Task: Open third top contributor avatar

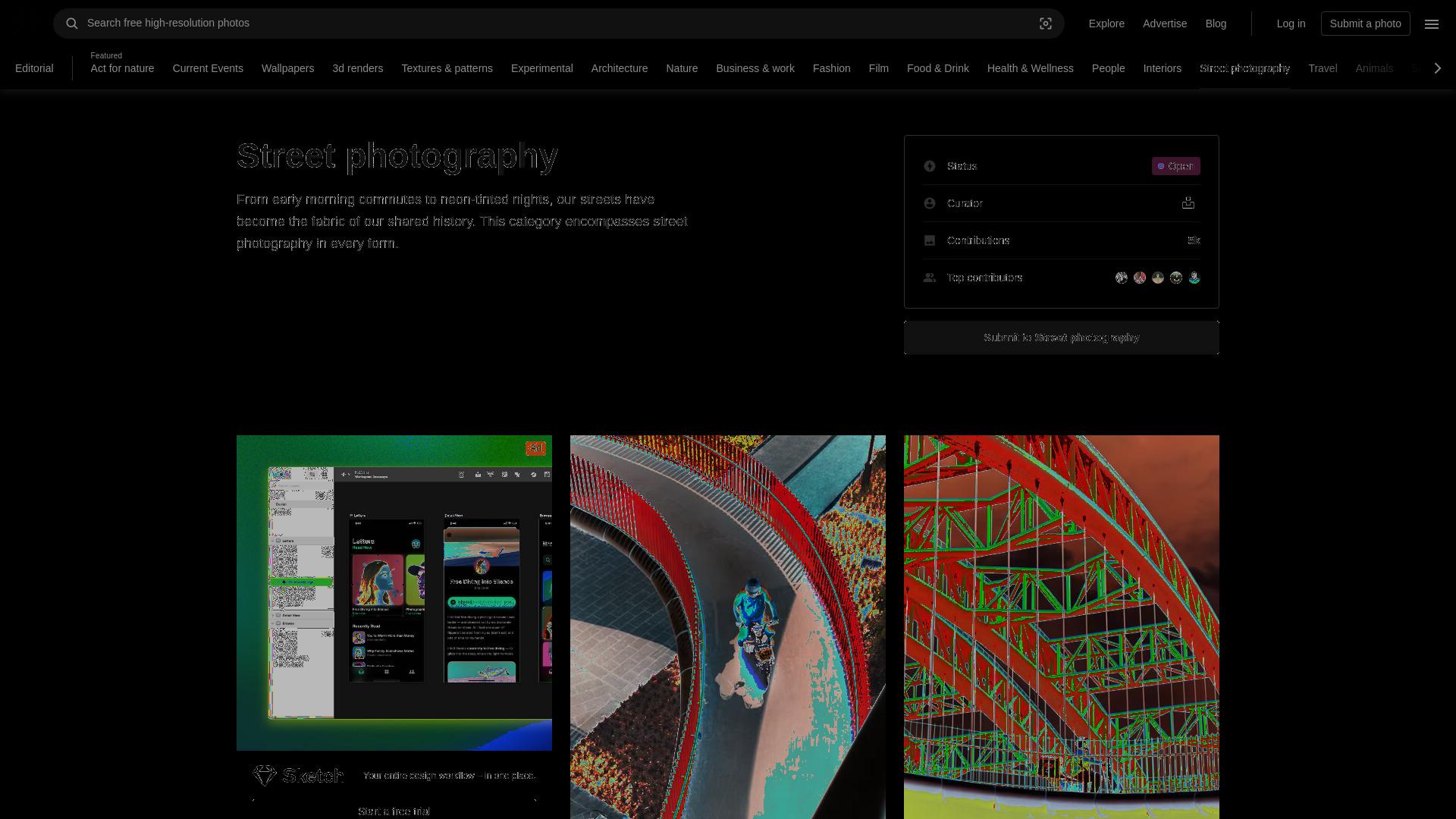Action: [x=1158, y=278]
